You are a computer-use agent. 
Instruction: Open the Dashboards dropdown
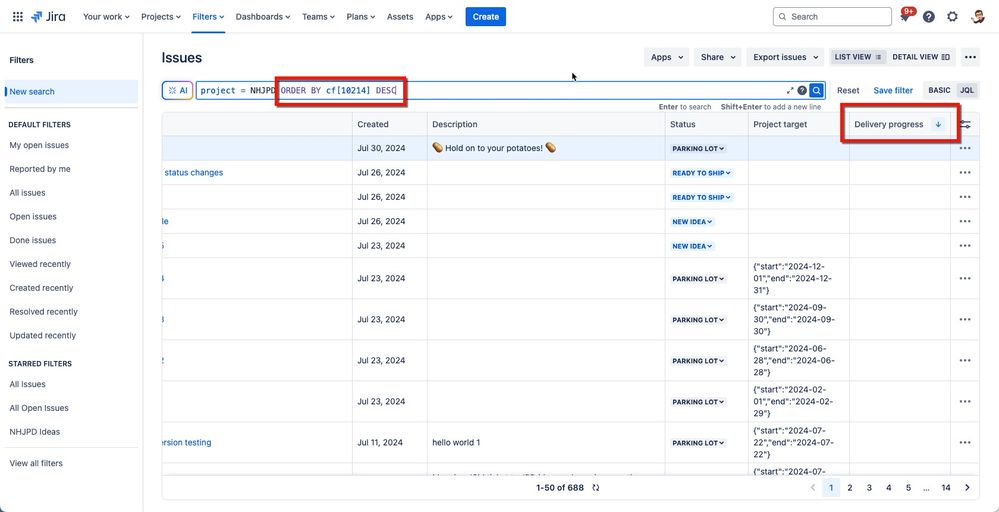coord(262,17)
